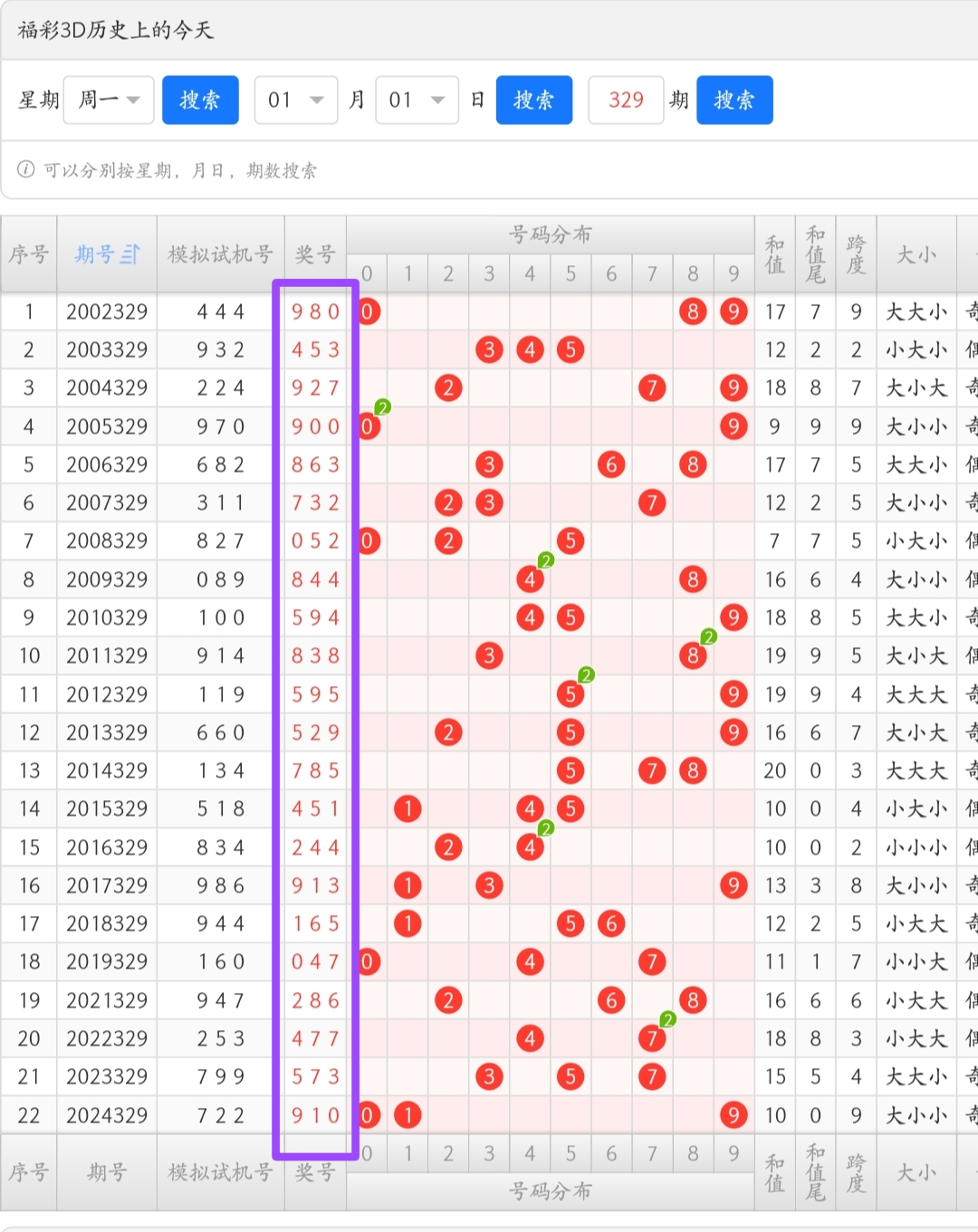Viewport: 978px width, 1232px height.
Task: Select the 奖号 column header at top
Action: pos(315,254)
